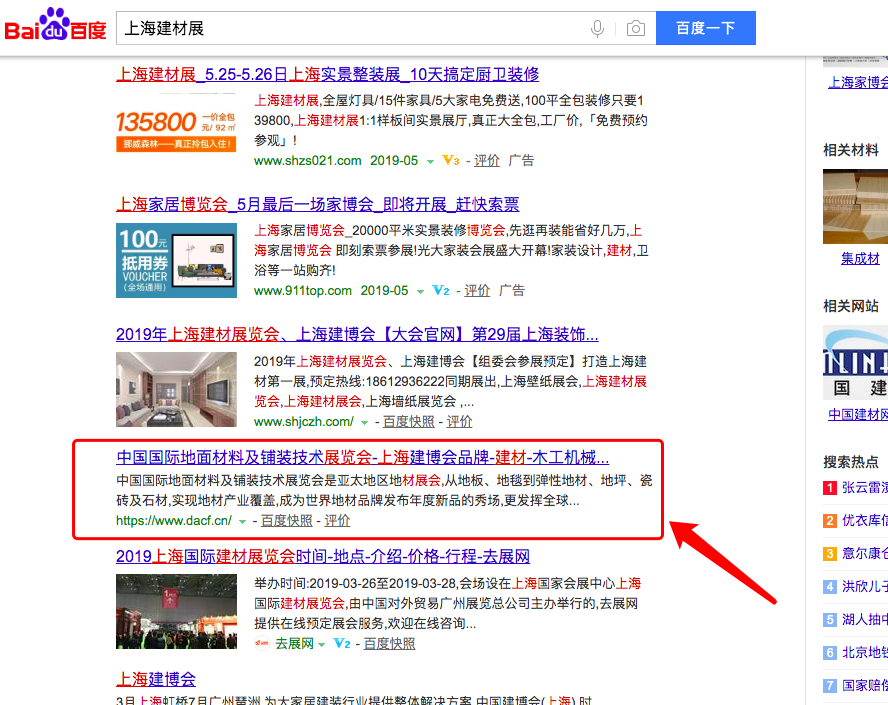Open hot search item 张云雷

(x=865, y=488)
